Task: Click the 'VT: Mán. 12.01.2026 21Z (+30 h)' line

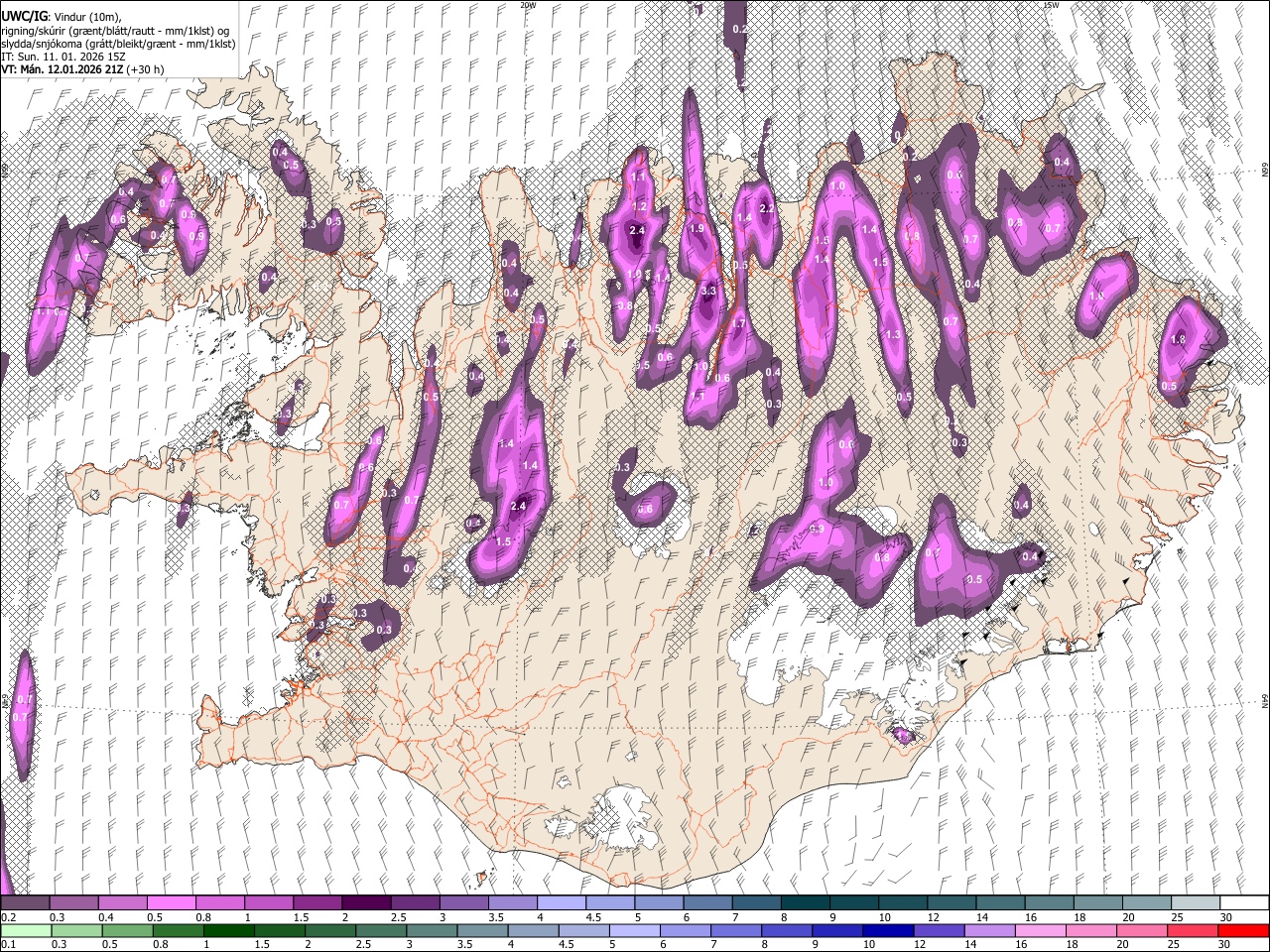Action: (x=83, y=69)
